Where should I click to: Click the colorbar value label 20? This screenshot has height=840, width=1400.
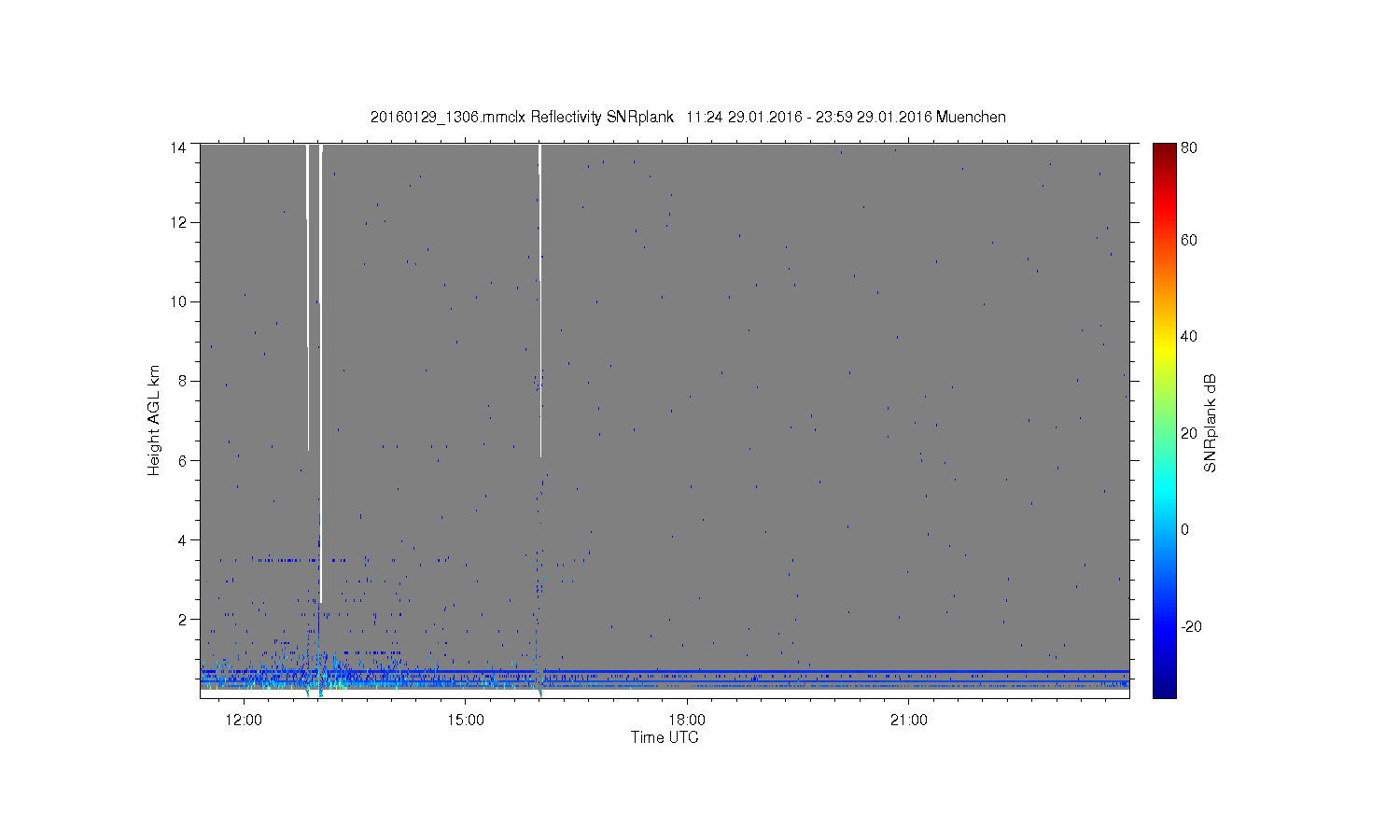pyautogui.click(x=1189, y=433)
